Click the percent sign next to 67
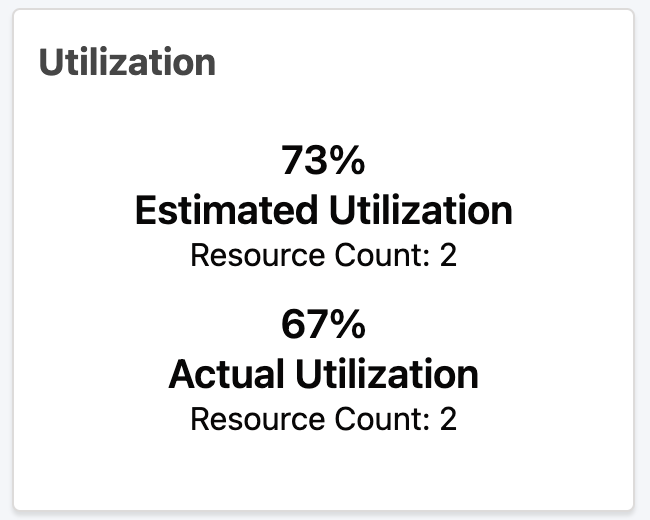This screenshot has width=650, height=520. [x=348, y=324]
